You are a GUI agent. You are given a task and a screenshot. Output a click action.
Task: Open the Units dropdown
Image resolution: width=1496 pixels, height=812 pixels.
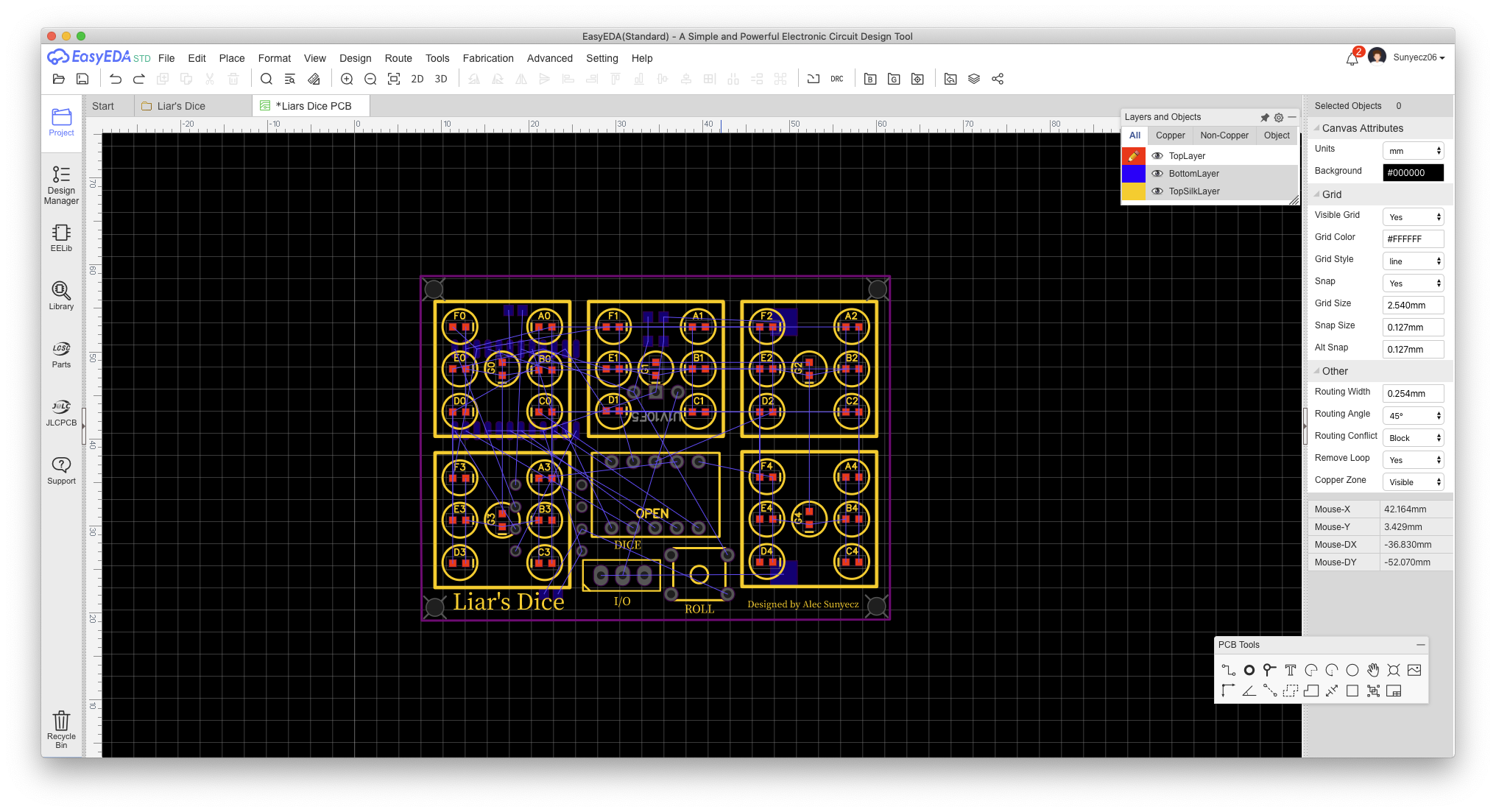[x=1413, y=151]
